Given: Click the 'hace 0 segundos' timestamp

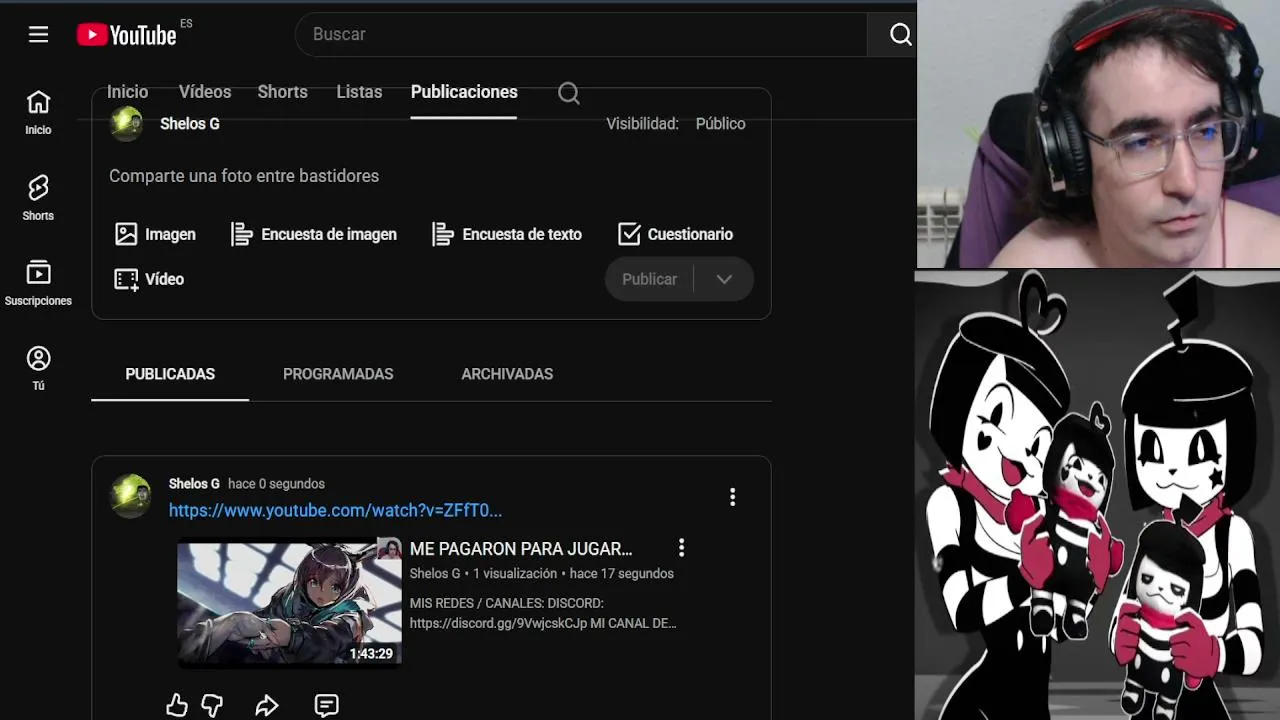Looking at the screenshot, I should coord(276,484).
